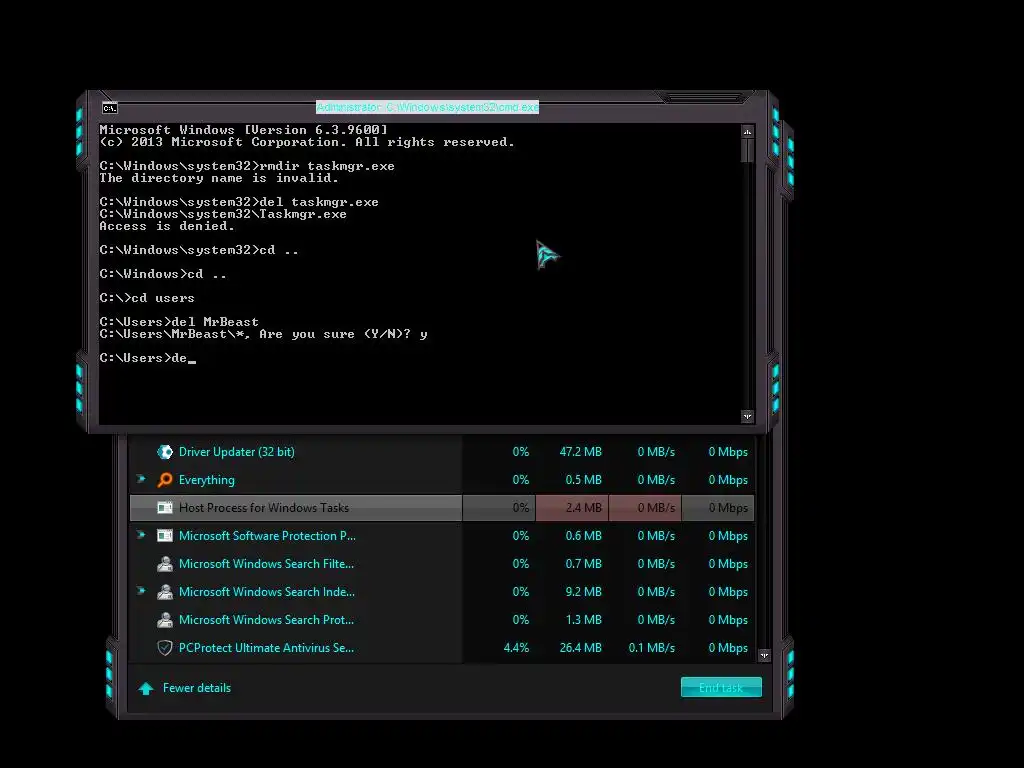Click the 1.3 MB memory value
The width and height of the screenshot is (1024, 768).
(x=583, y=620)
